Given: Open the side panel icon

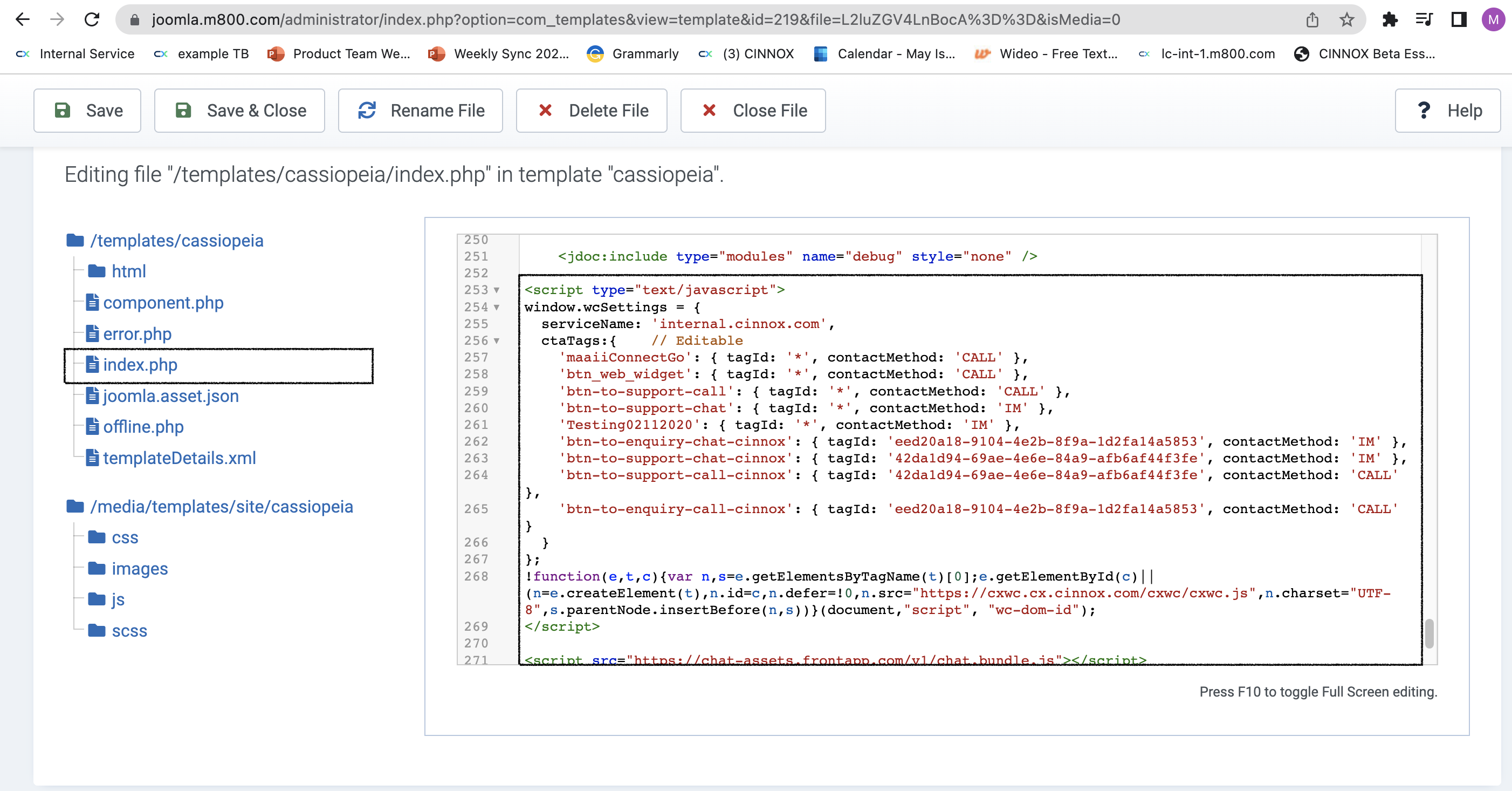Looking at the screenshot, I should [x=1459, y=19].
